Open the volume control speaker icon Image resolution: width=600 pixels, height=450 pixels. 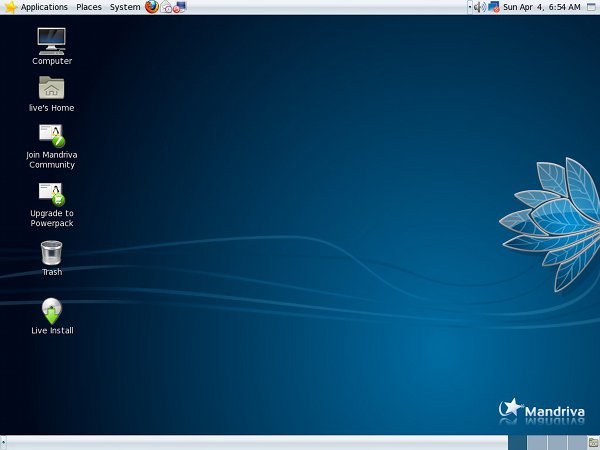480,7
